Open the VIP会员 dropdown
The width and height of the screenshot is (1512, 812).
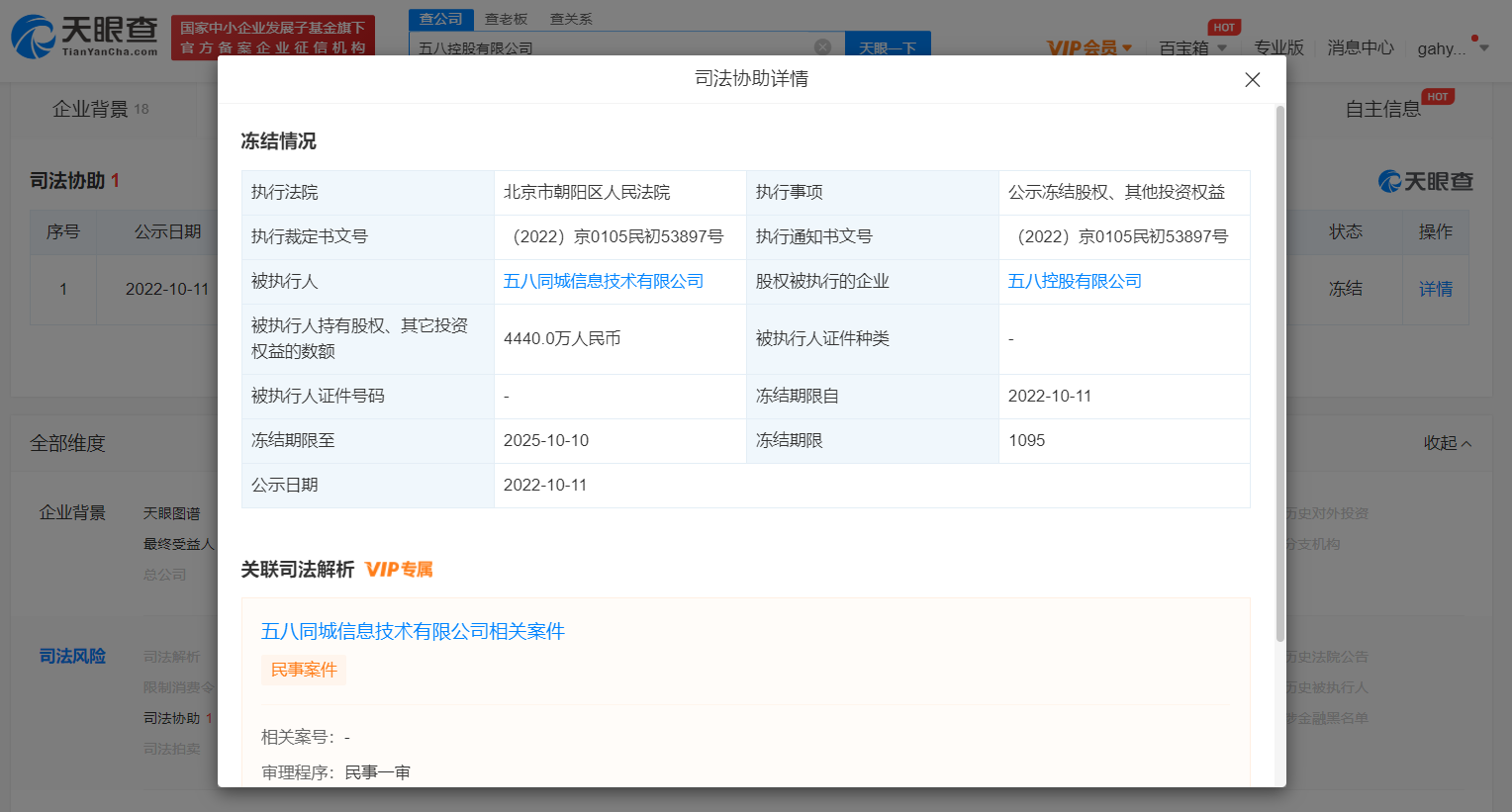click(x=1089, y=47)
